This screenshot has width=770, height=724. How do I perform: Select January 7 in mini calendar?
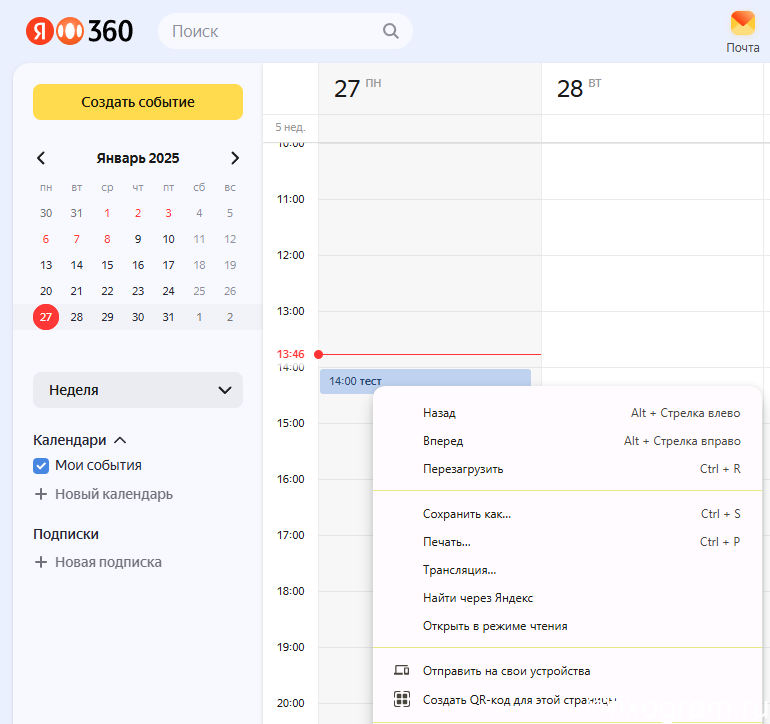77,239
